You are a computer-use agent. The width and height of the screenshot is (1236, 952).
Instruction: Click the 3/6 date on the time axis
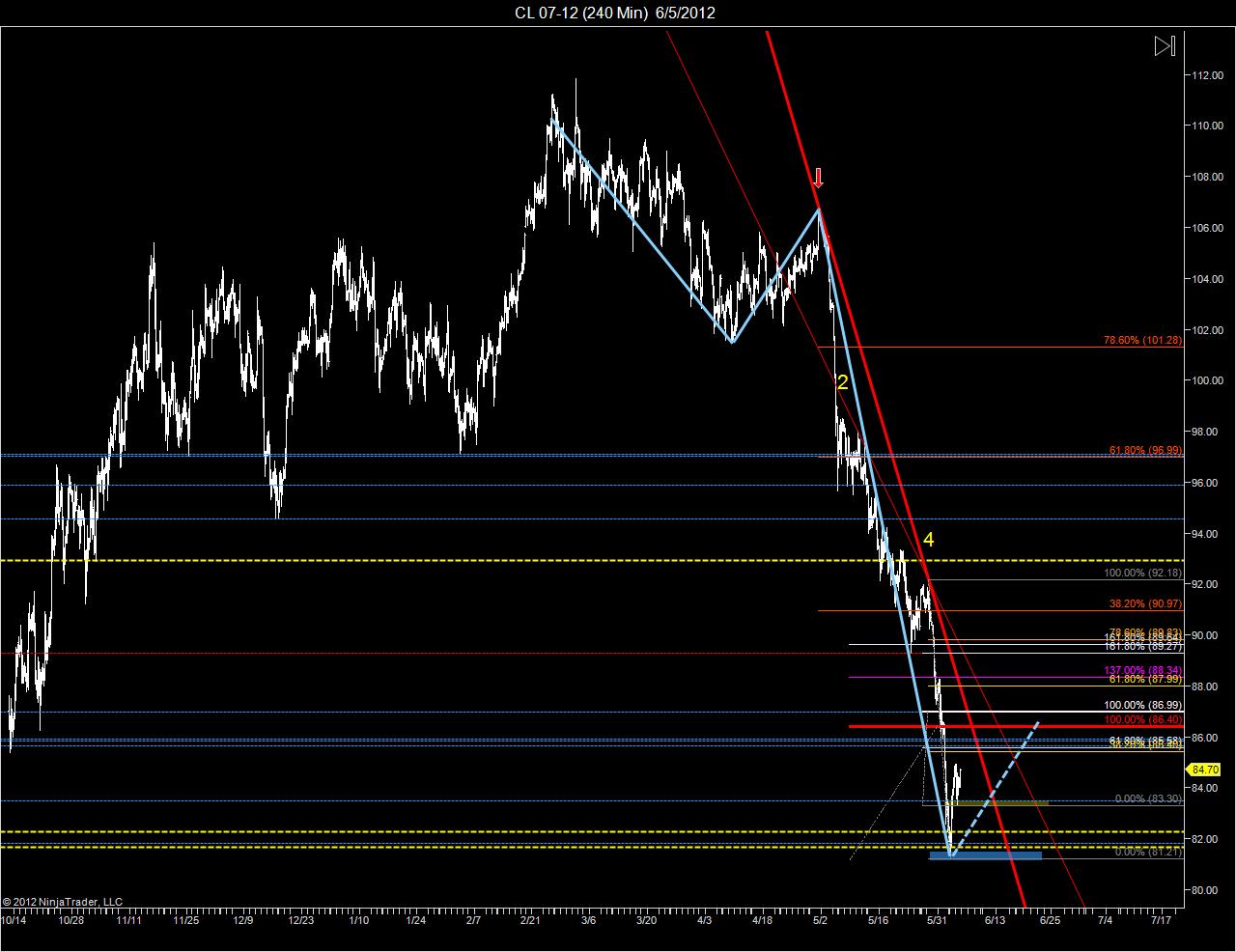click(x=589, y=920)
